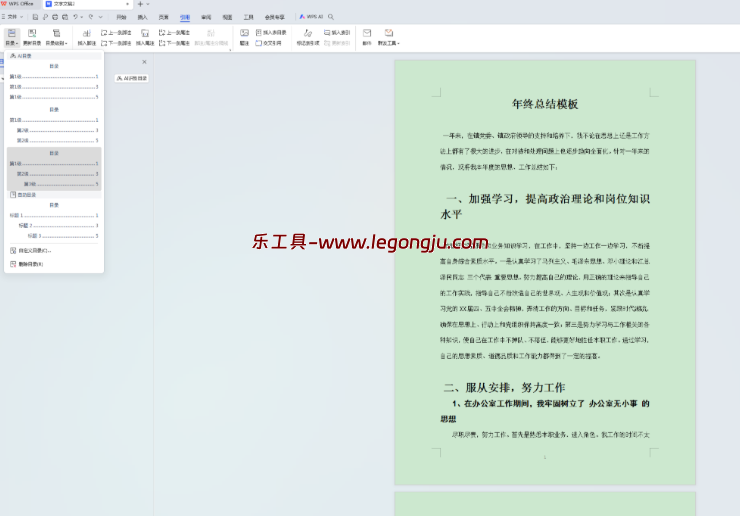This screenshot has width=740, height=516.
Task: Go to 下一条脚注 (next footnote)
Action: tap(116, 43)
